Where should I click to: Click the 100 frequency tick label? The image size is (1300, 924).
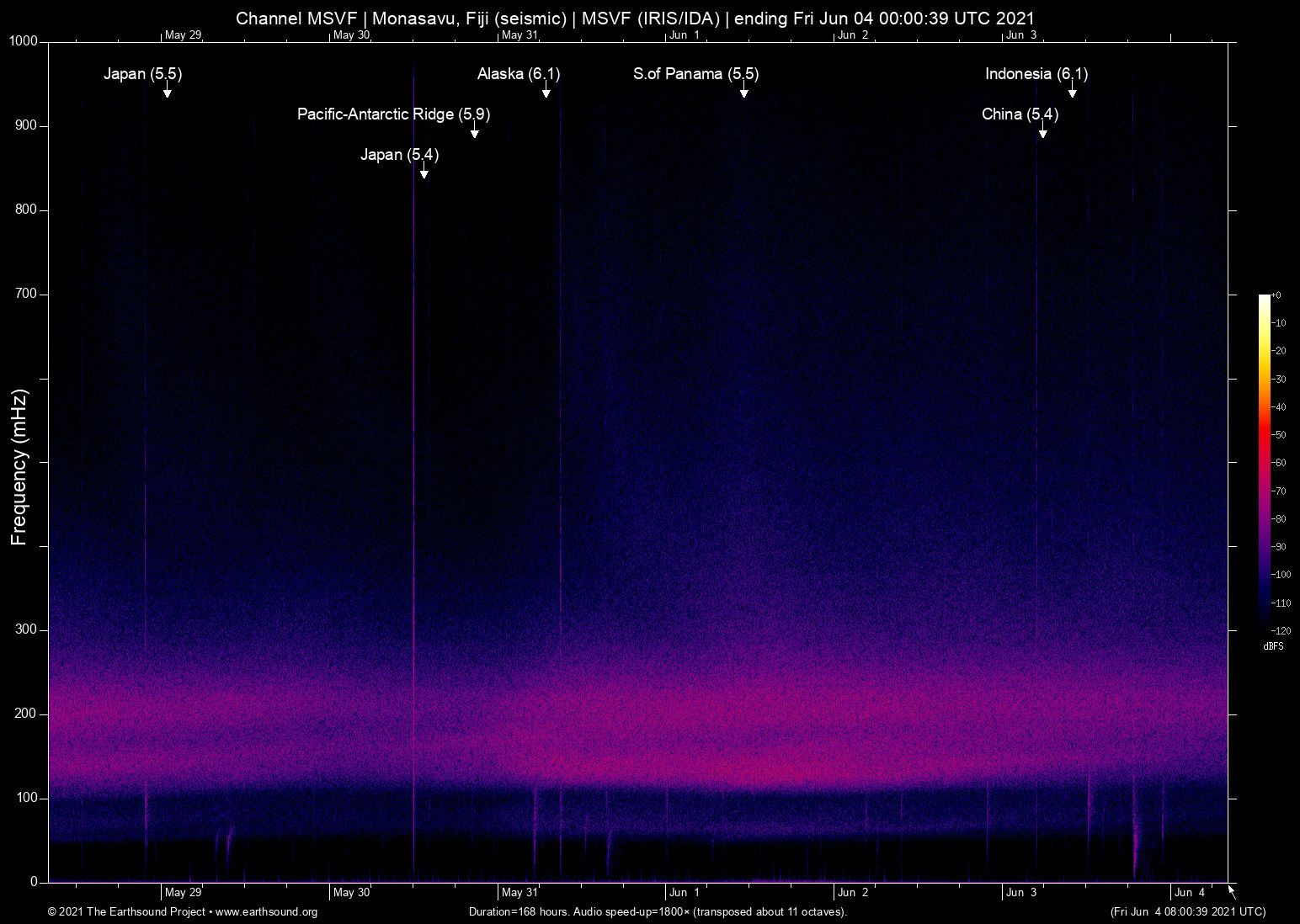click(27, 798)
